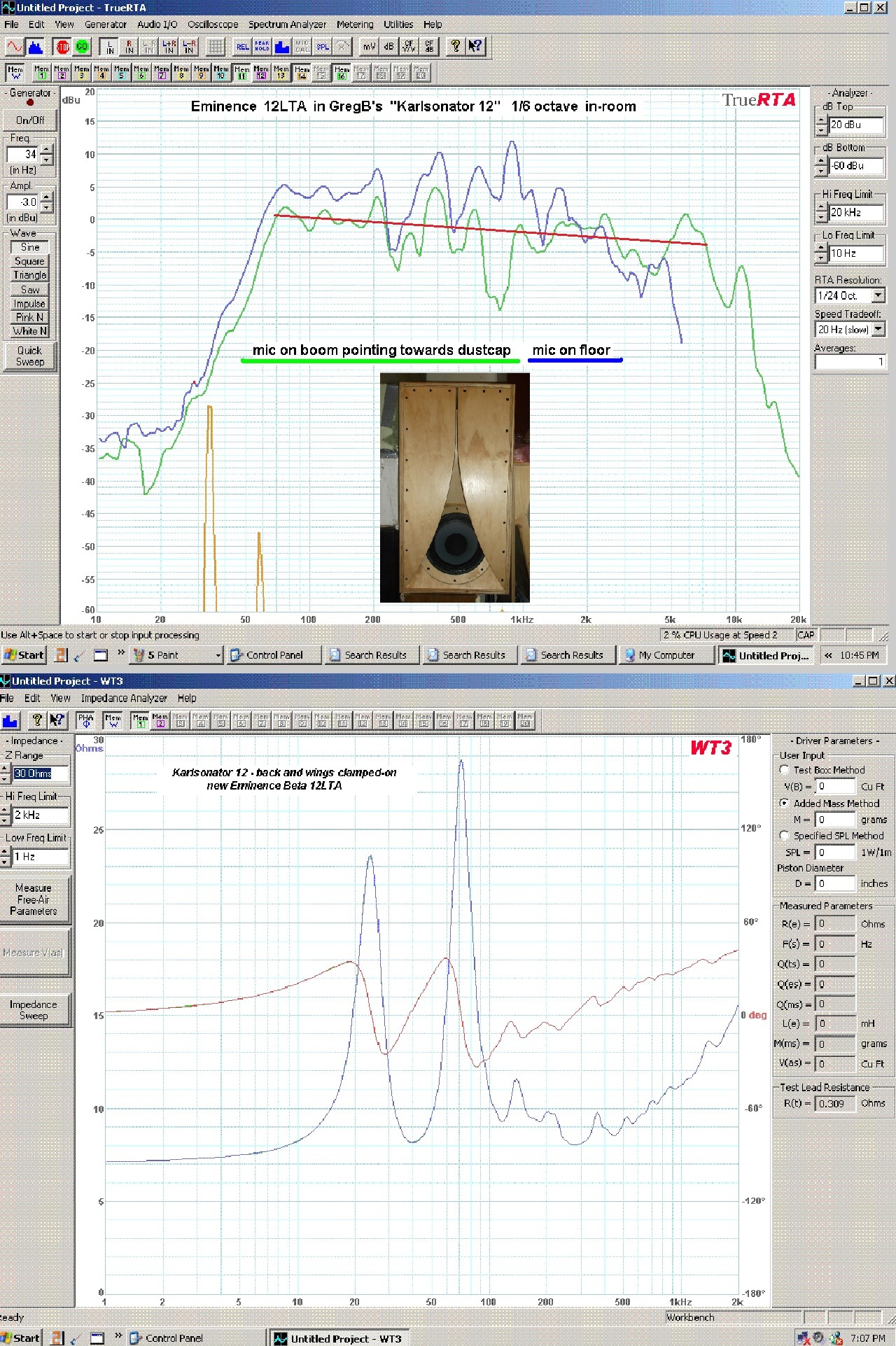896x1346 pixels.
Task: Toggle the grid display icon
Action: [x=216, y=47]
